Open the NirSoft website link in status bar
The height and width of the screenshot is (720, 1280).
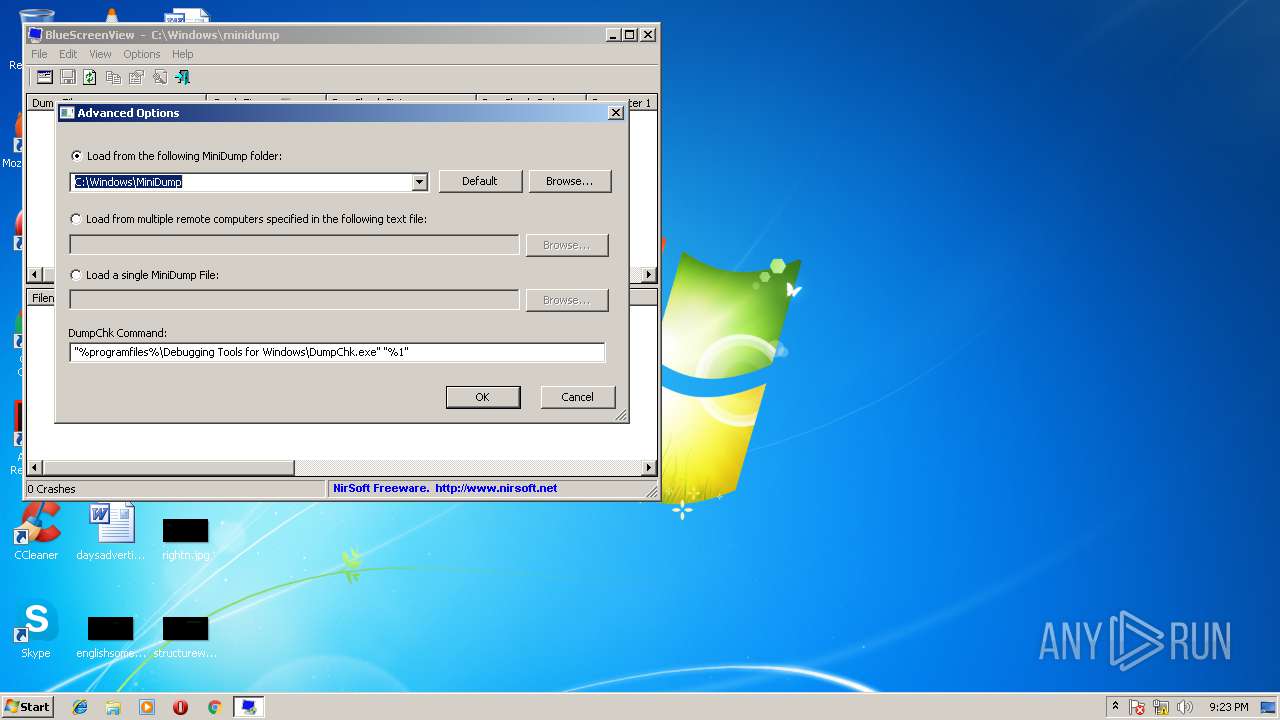[496, 488]
